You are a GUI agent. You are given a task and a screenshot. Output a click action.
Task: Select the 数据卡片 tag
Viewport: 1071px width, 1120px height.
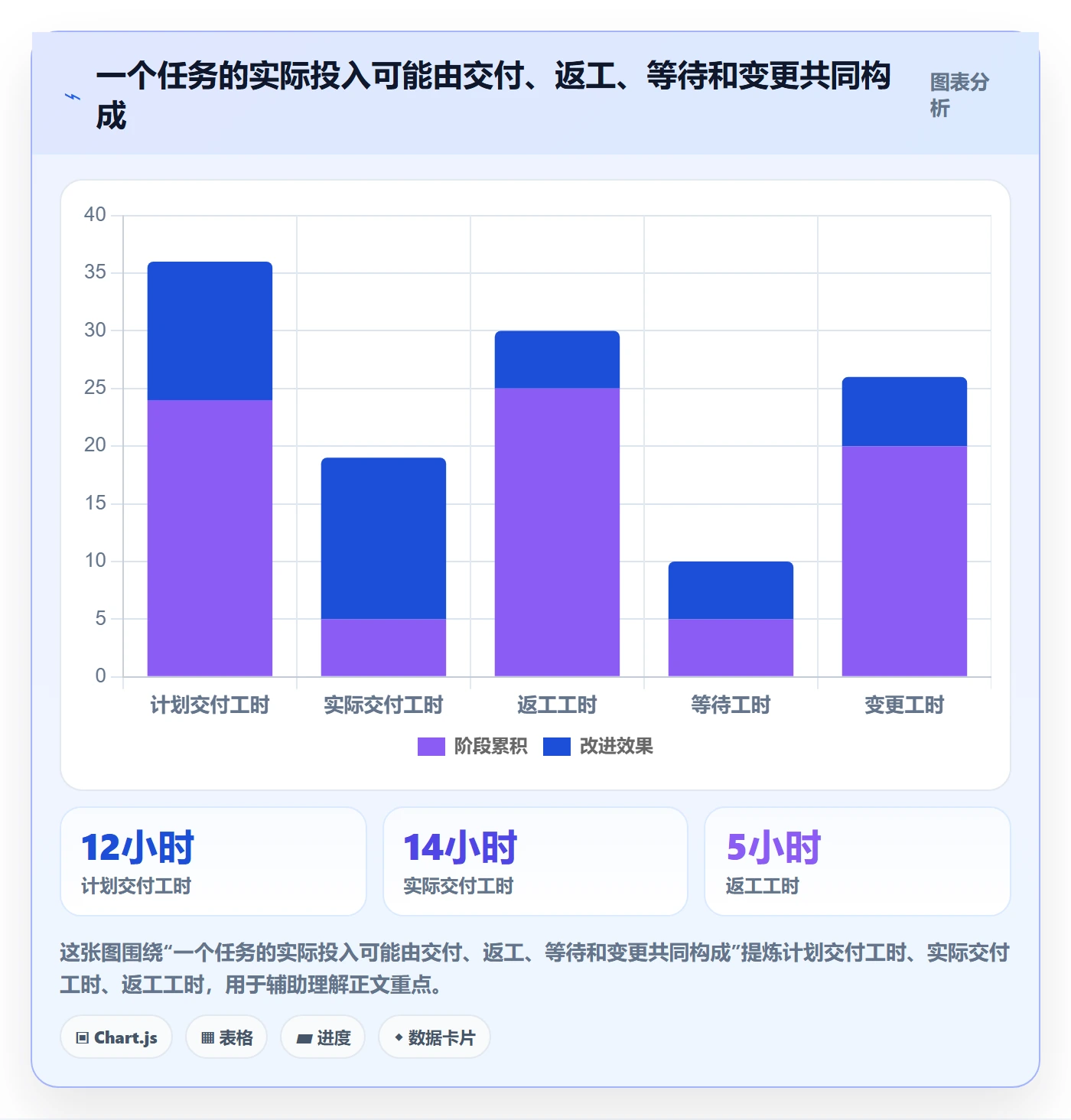[435, 1037]
